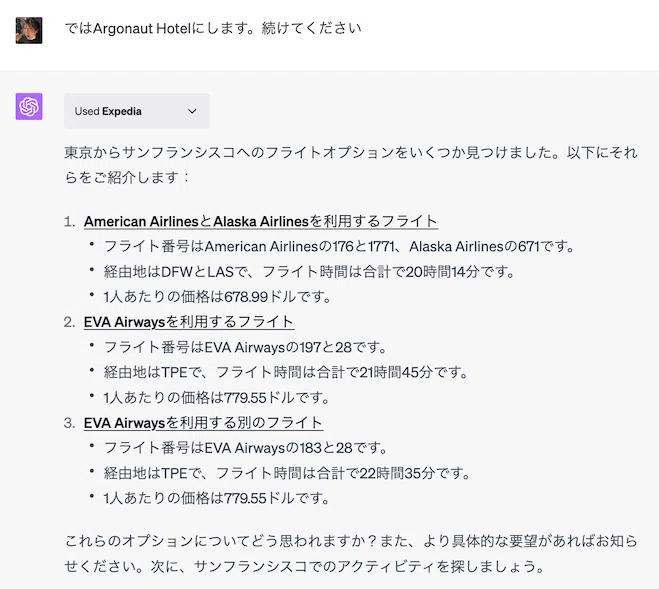
Task: Click the closing paragraph about アクティビティ
Action: 351,553
